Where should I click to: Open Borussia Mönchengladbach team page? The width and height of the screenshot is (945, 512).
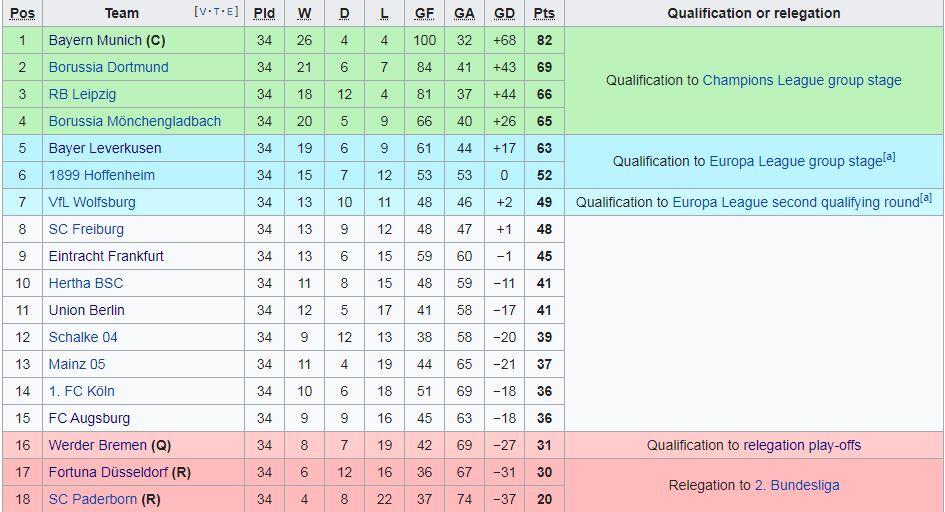tap(135, 122)
